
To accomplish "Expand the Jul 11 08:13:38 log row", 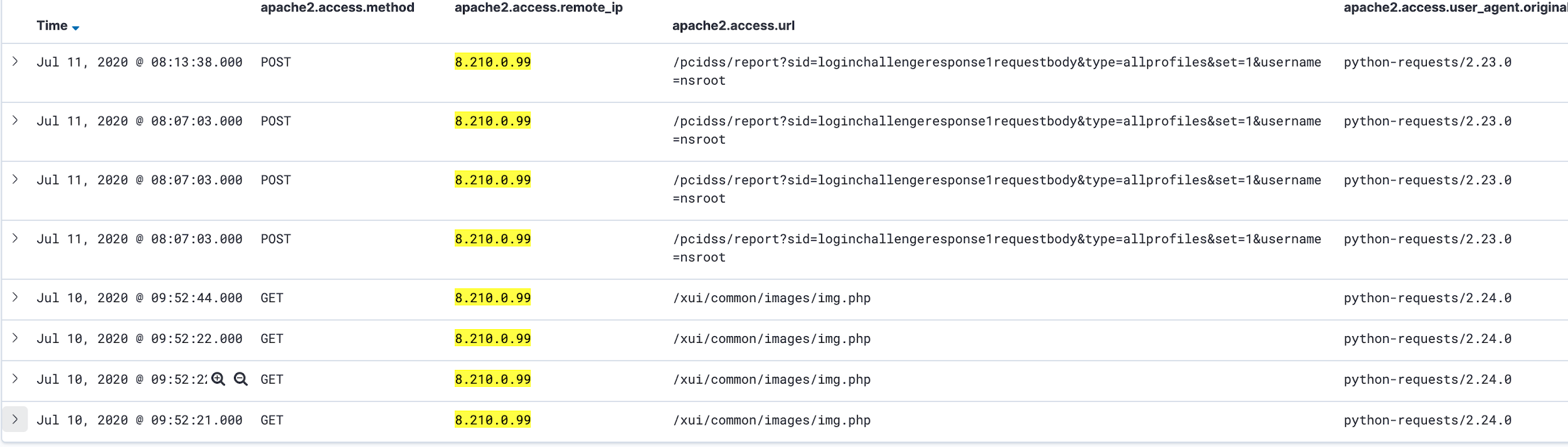I will [15, 61].
